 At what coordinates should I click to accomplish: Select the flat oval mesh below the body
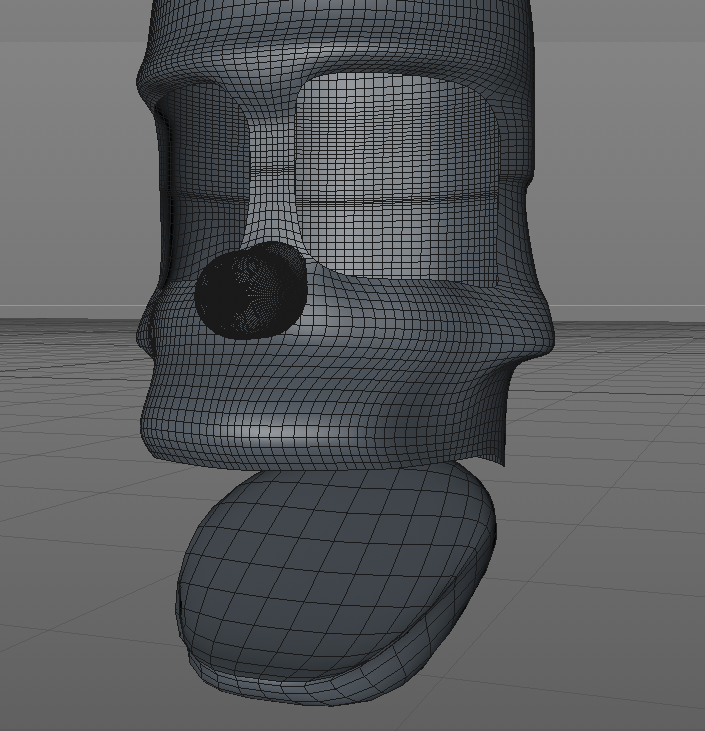(x=336, y=585)
